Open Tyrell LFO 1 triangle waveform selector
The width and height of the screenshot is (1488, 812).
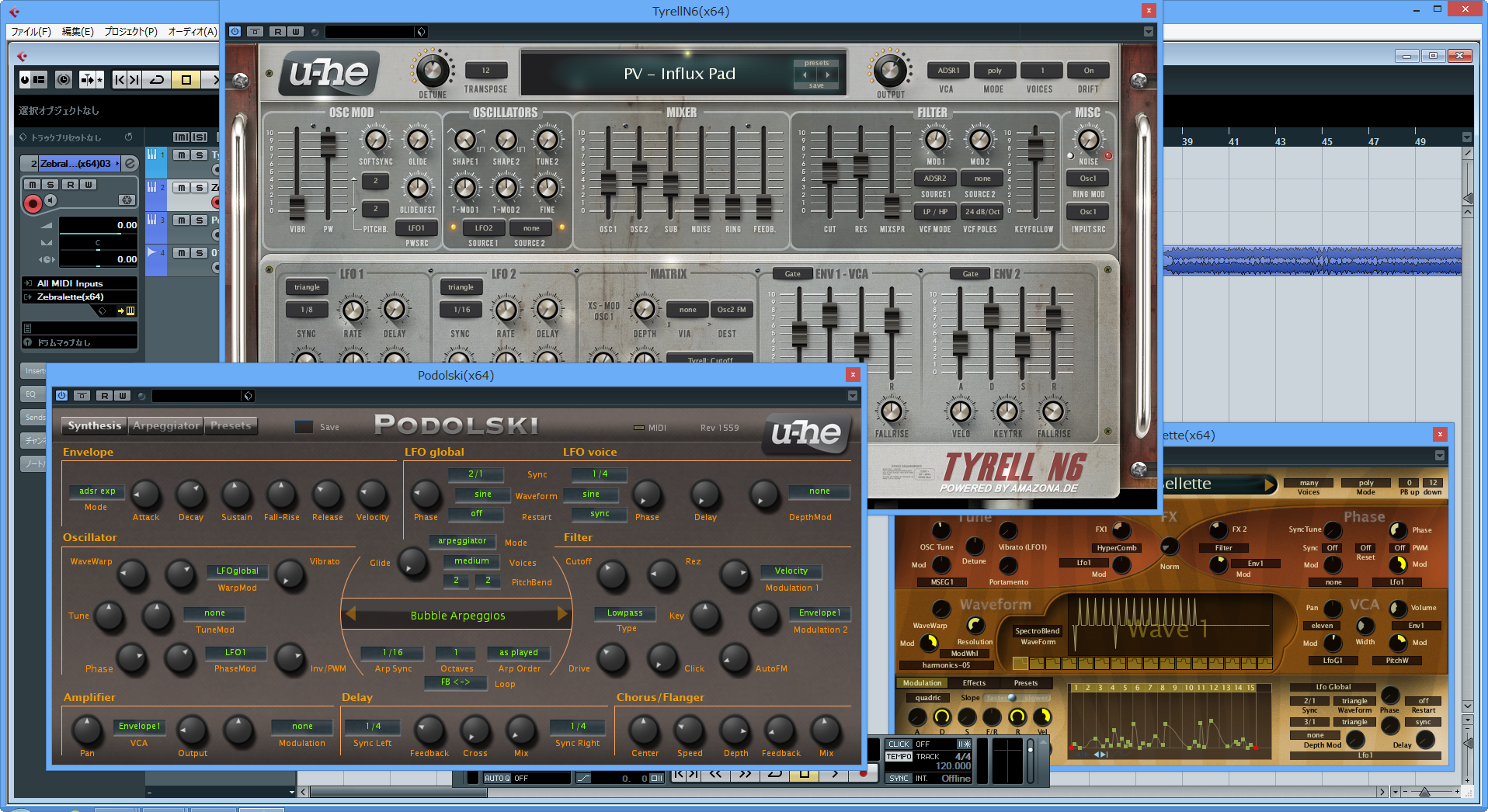tap(307, 287)
